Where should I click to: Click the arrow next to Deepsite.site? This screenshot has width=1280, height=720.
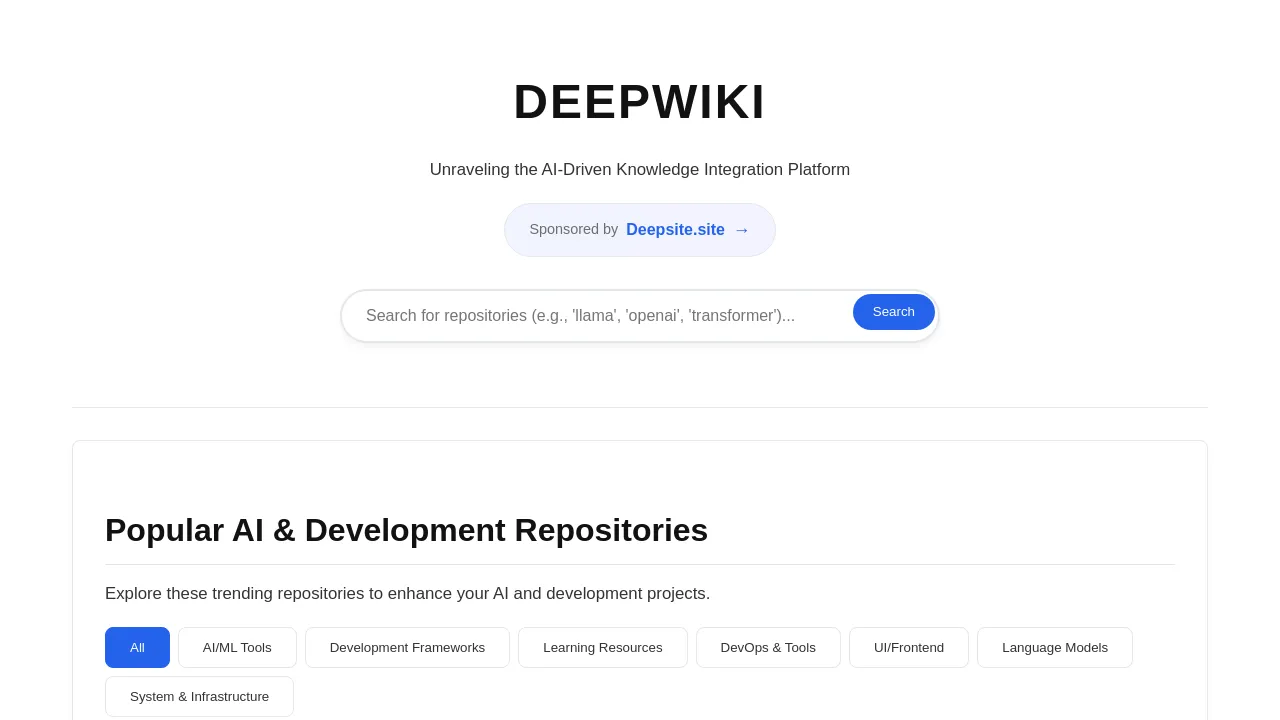tap(742, 231)
